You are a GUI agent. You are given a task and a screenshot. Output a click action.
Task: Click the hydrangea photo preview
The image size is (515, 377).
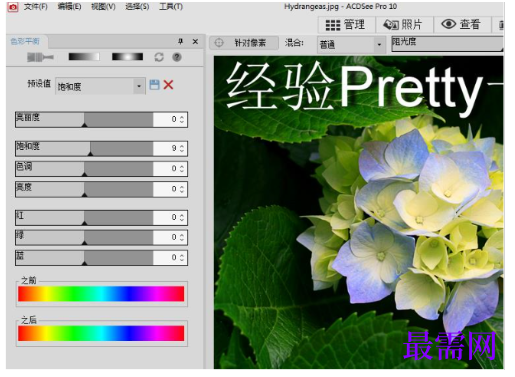tap(358, 212)
